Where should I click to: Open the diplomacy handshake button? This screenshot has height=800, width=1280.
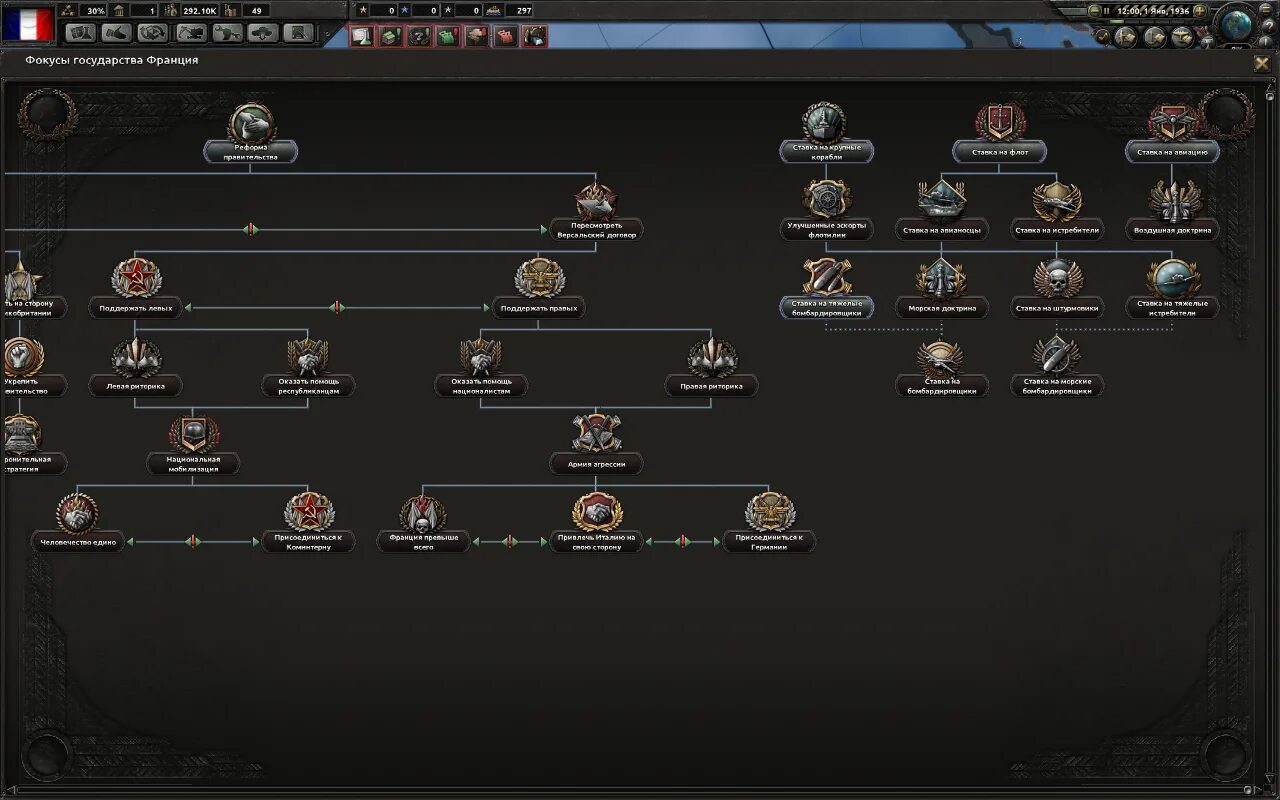click(116, 33)
